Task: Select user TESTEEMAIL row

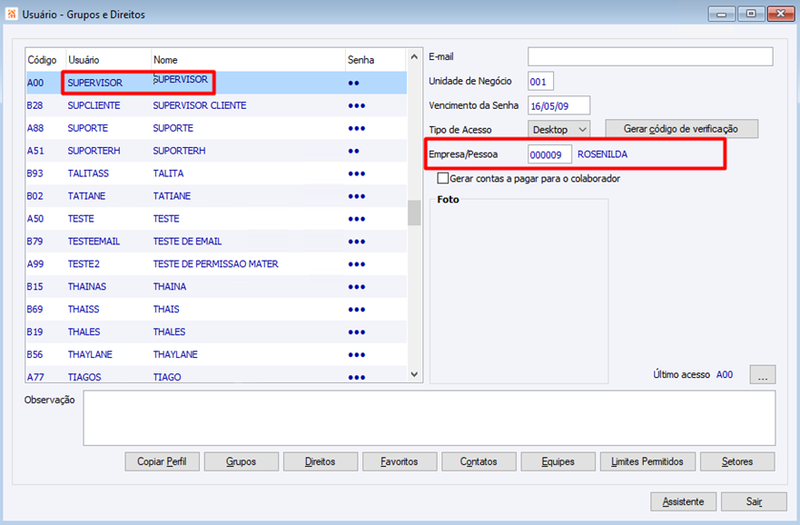Action: click(x=216, y=241)
